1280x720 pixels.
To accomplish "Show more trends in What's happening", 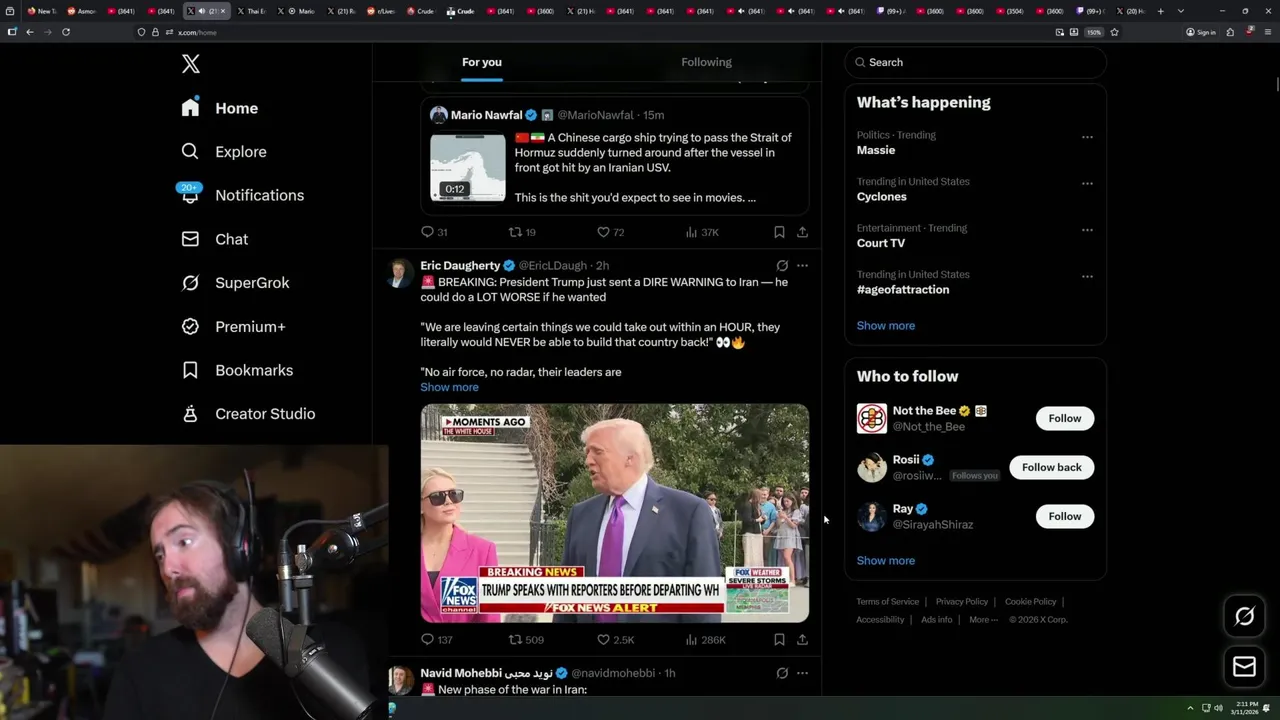I will tap(885, 326).
